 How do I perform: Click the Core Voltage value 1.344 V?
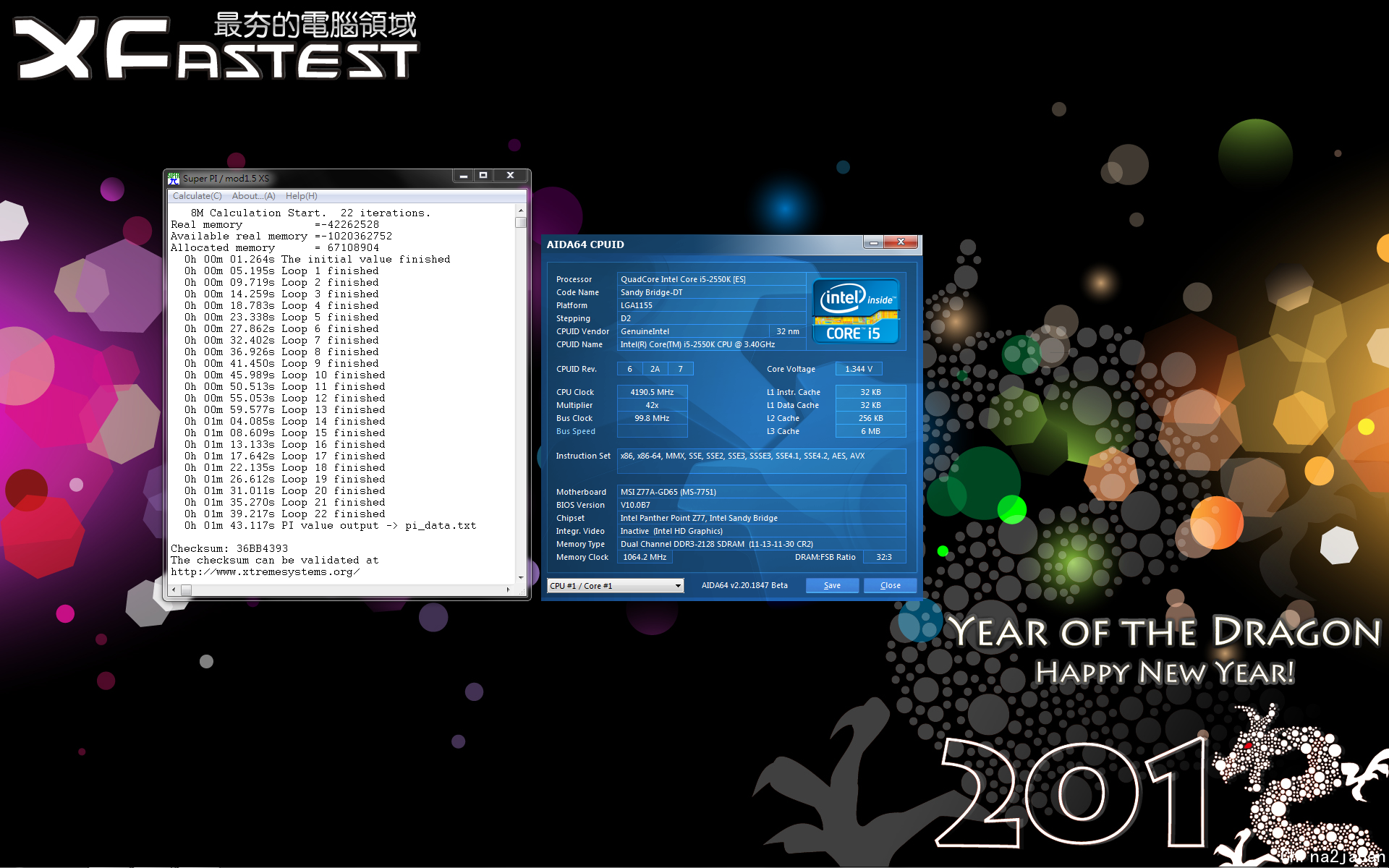coord(859,369)
